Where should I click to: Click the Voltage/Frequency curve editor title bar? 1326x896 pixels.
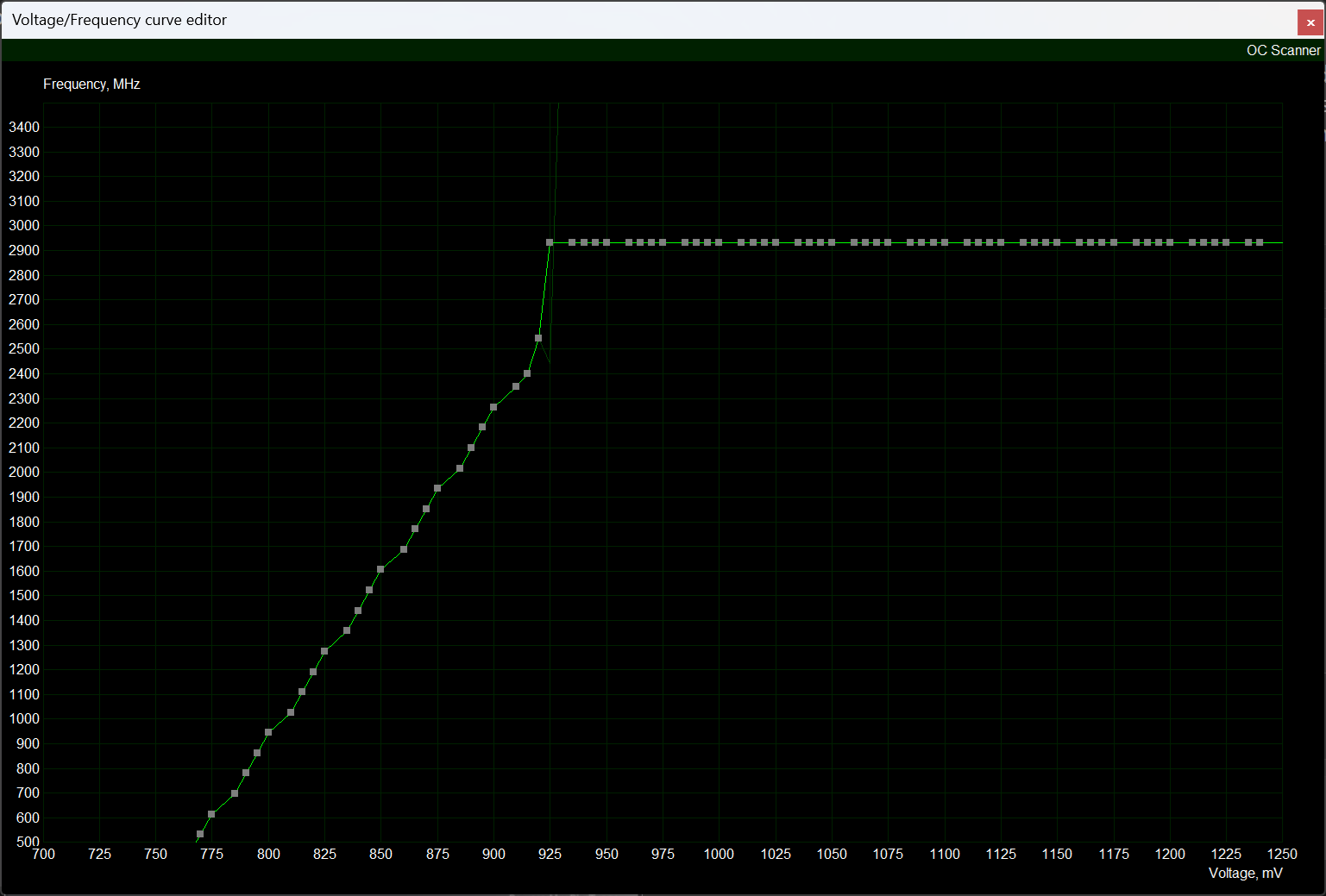click(x=604, y=20)
